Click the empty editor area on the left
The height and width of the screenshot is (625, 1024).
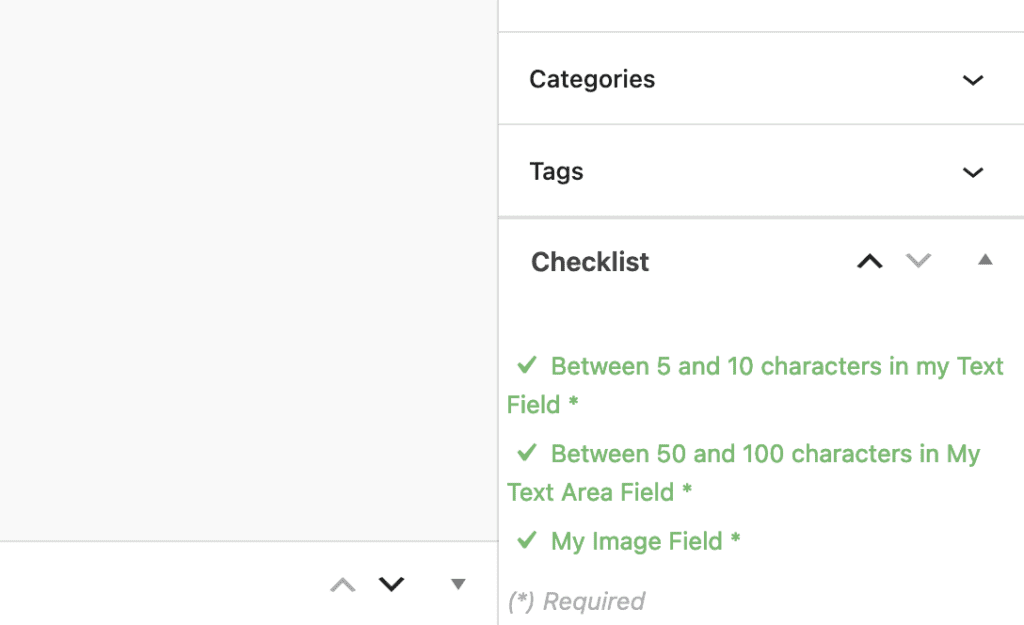[x=248, y=270]
